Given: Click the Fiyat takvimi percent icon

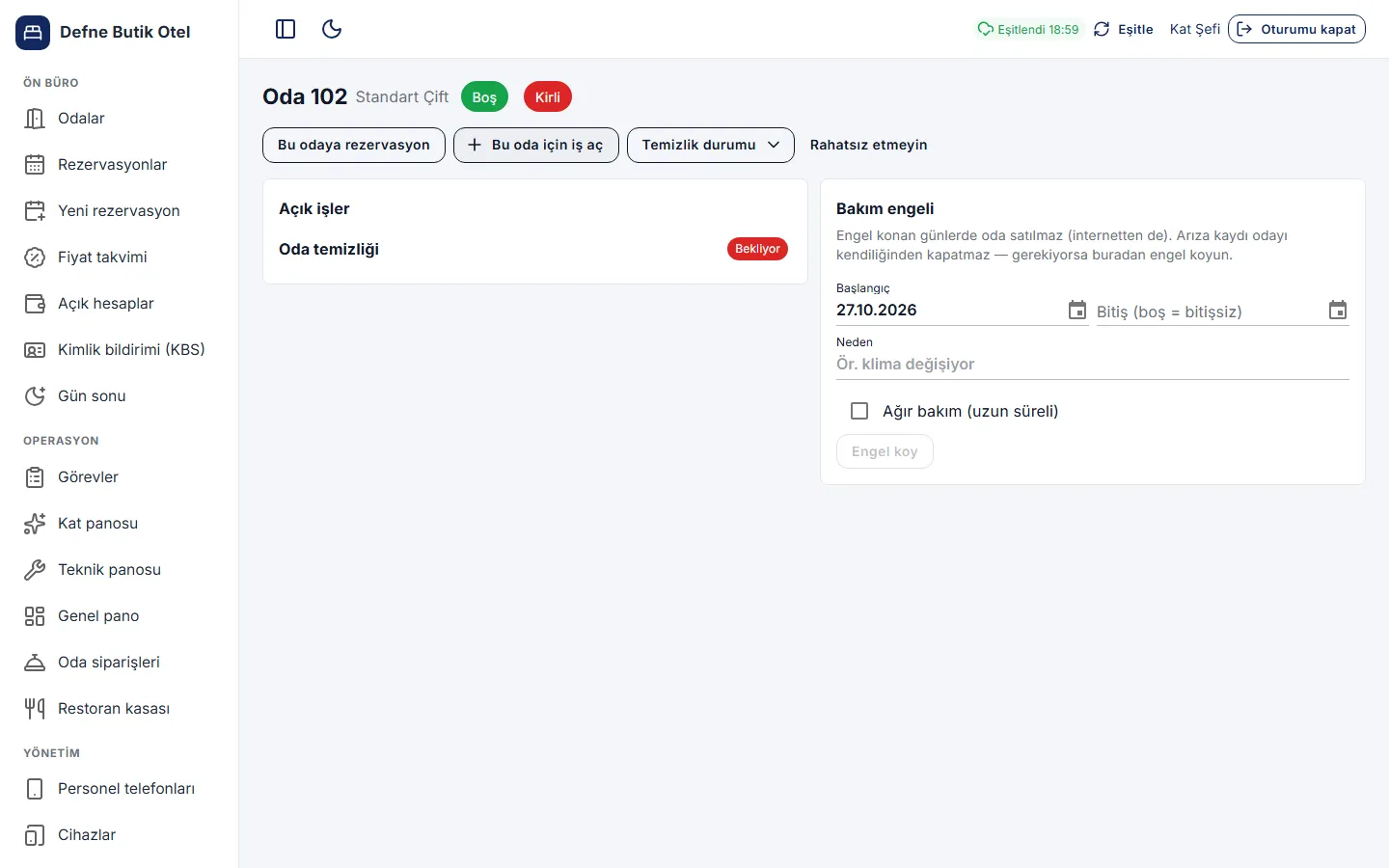Looking at the screenshot, I should (x=35, y=258).
